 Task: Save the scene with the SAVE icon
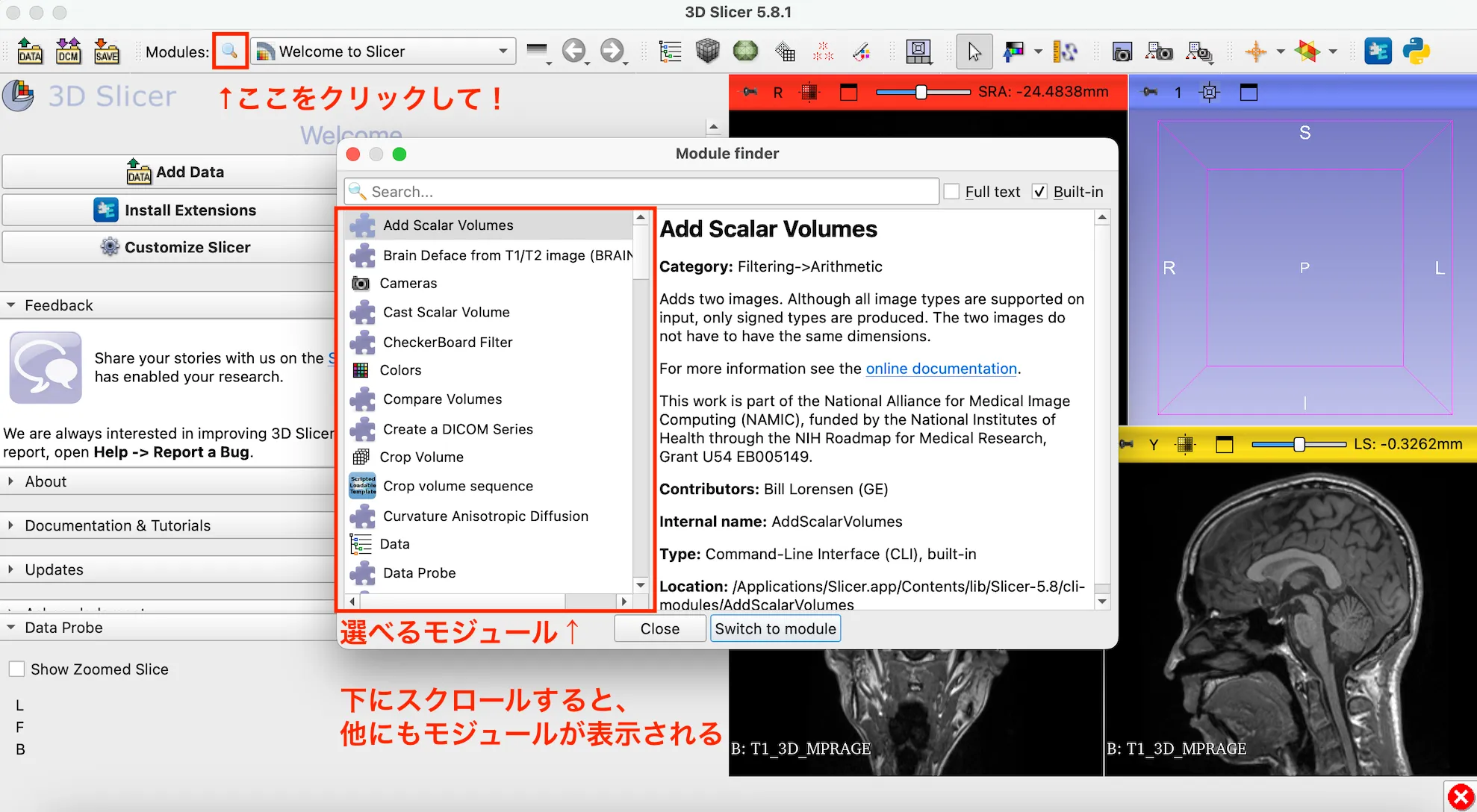pyautogui.click(x=107, y=51)
